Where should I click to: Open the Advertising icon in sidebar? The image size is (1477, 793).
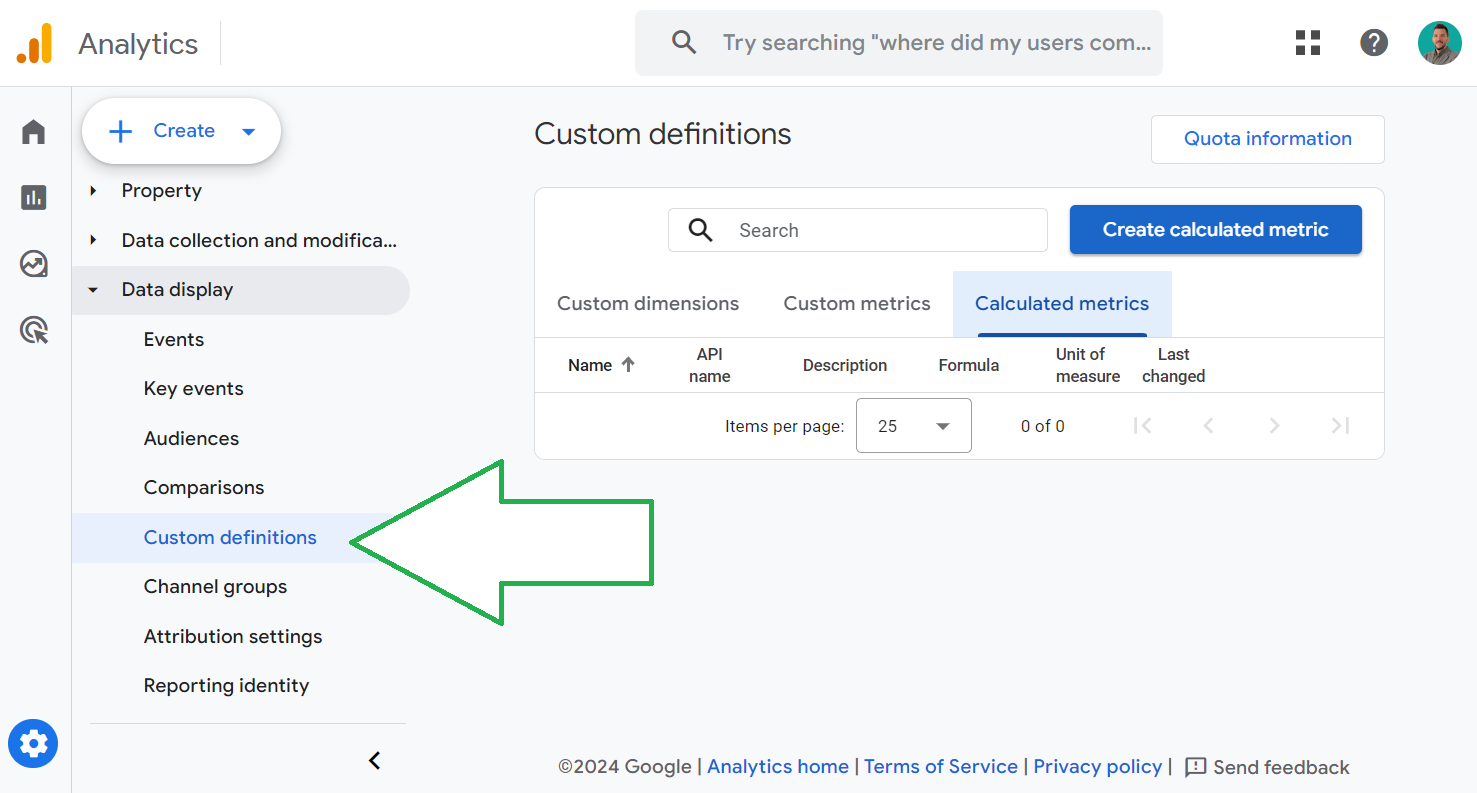(34, 330)
